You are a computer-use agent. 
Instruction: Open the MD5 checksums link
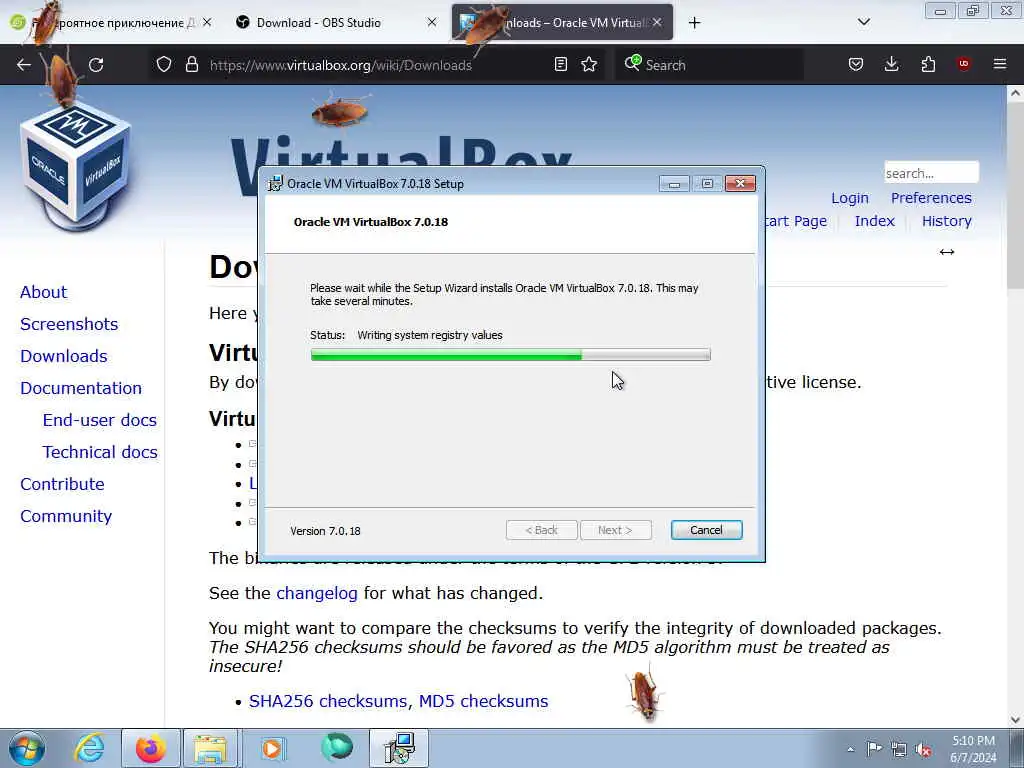[x=483, y=701]
